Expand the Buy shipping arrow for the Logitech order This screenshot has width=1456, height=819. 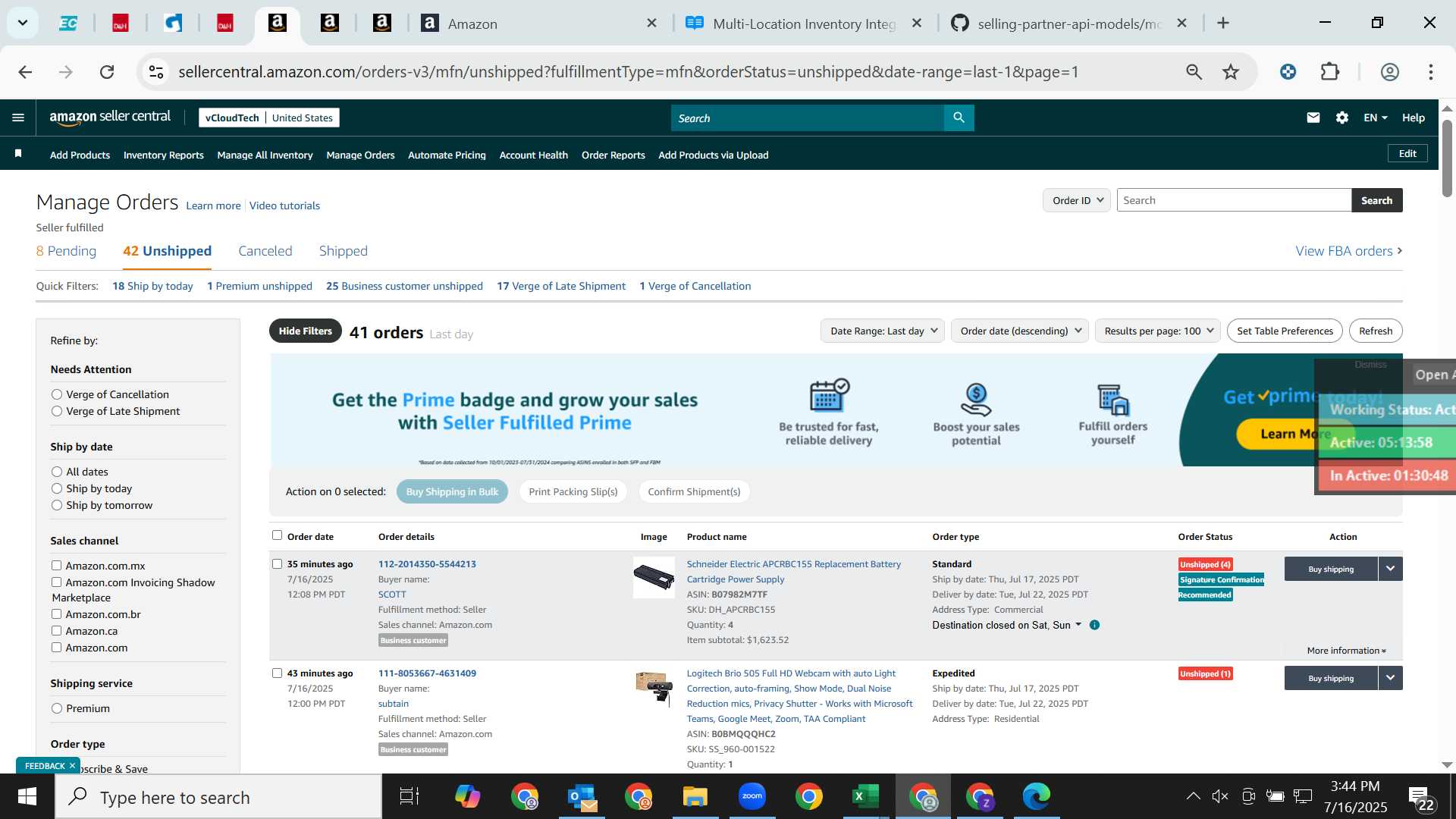click(x=1391, y=678)
